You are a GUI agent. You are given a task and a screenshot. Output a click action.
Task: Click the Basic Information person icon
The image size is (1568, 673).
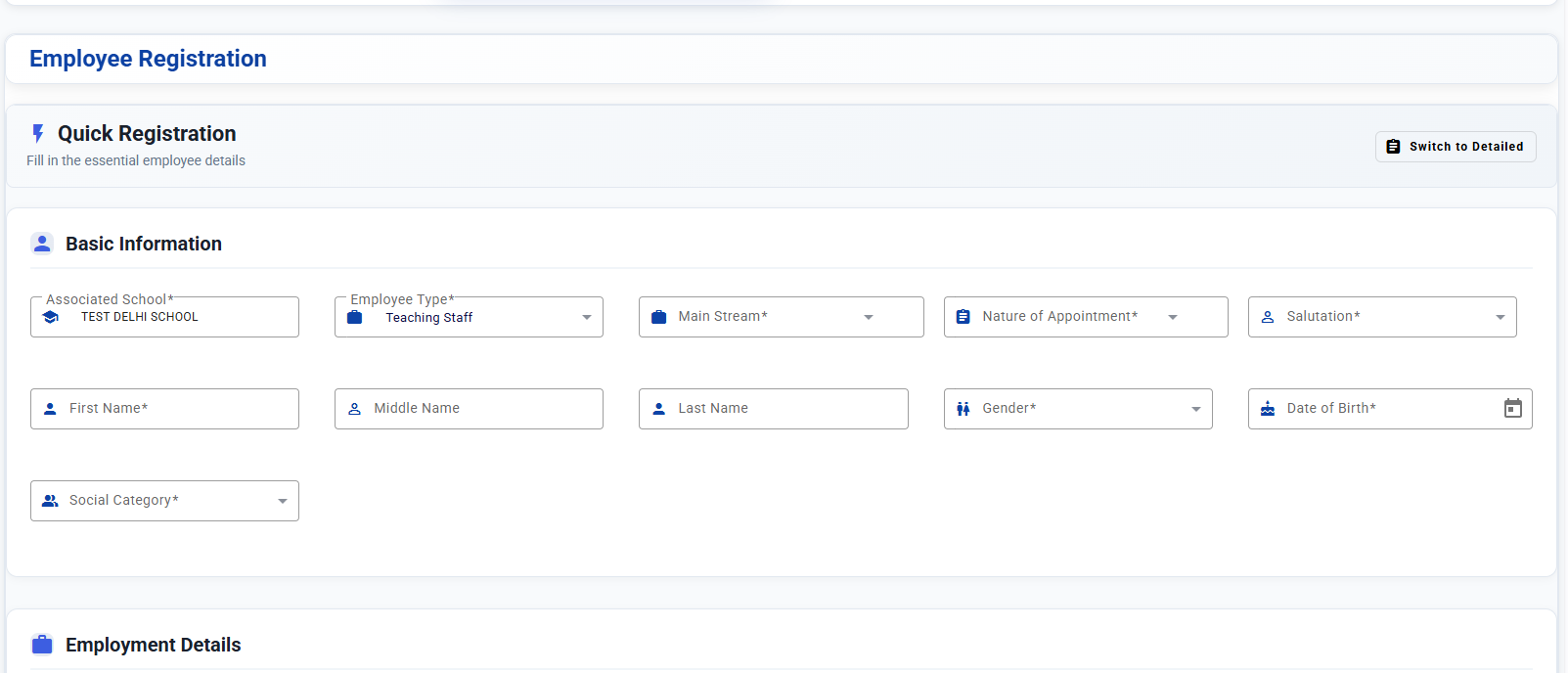point(42,244)
